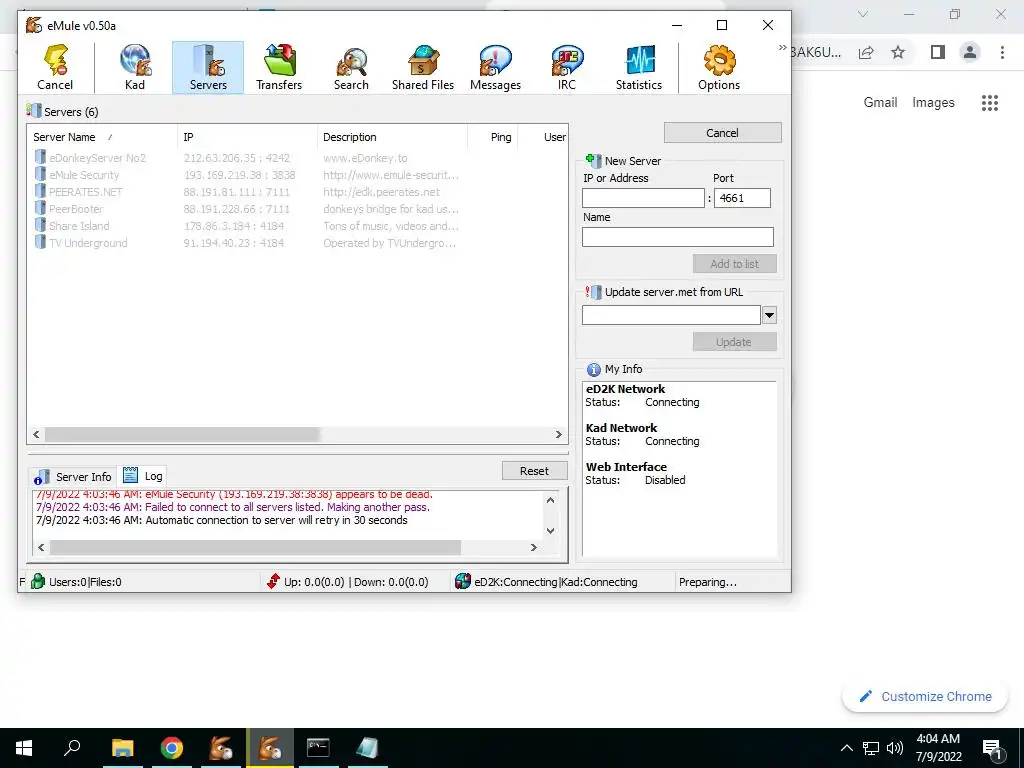The width and height of the screenshot is (1024, 768).
Task: Click server list scroll-right arrow
Action: coord(559,434)
